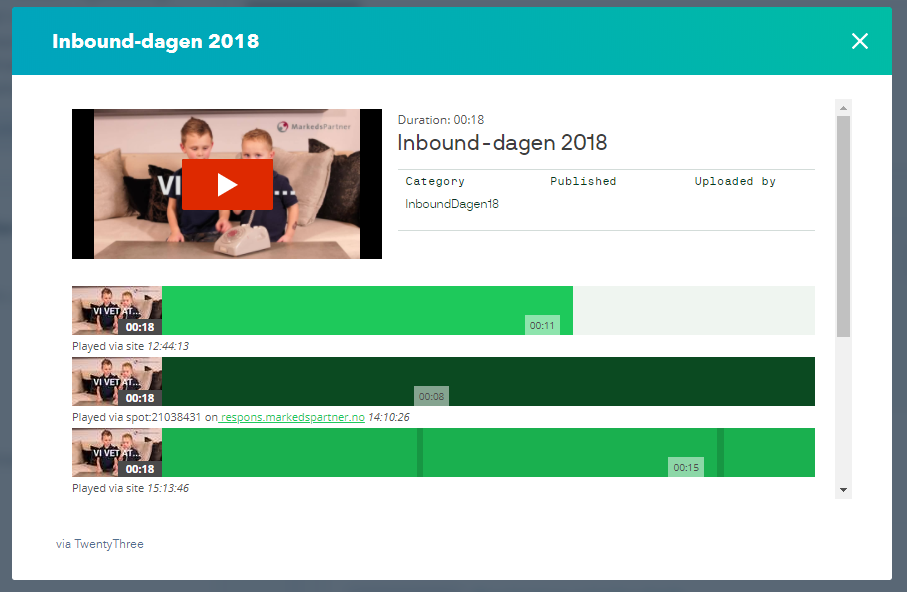Open the respons.markedspartner.no link
907x592 pixels.
coord(292,417)
